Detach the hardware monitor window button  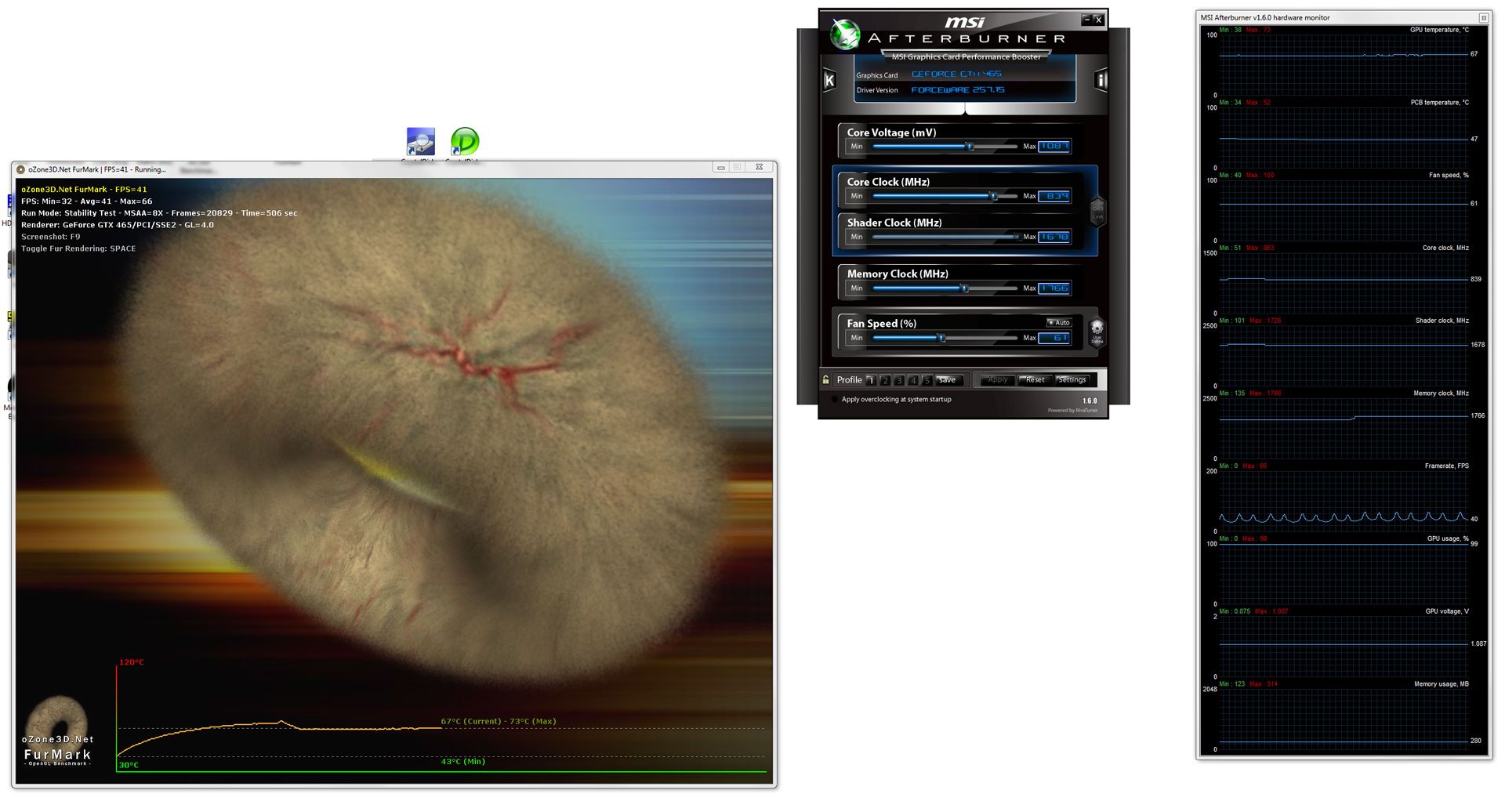1483,17
